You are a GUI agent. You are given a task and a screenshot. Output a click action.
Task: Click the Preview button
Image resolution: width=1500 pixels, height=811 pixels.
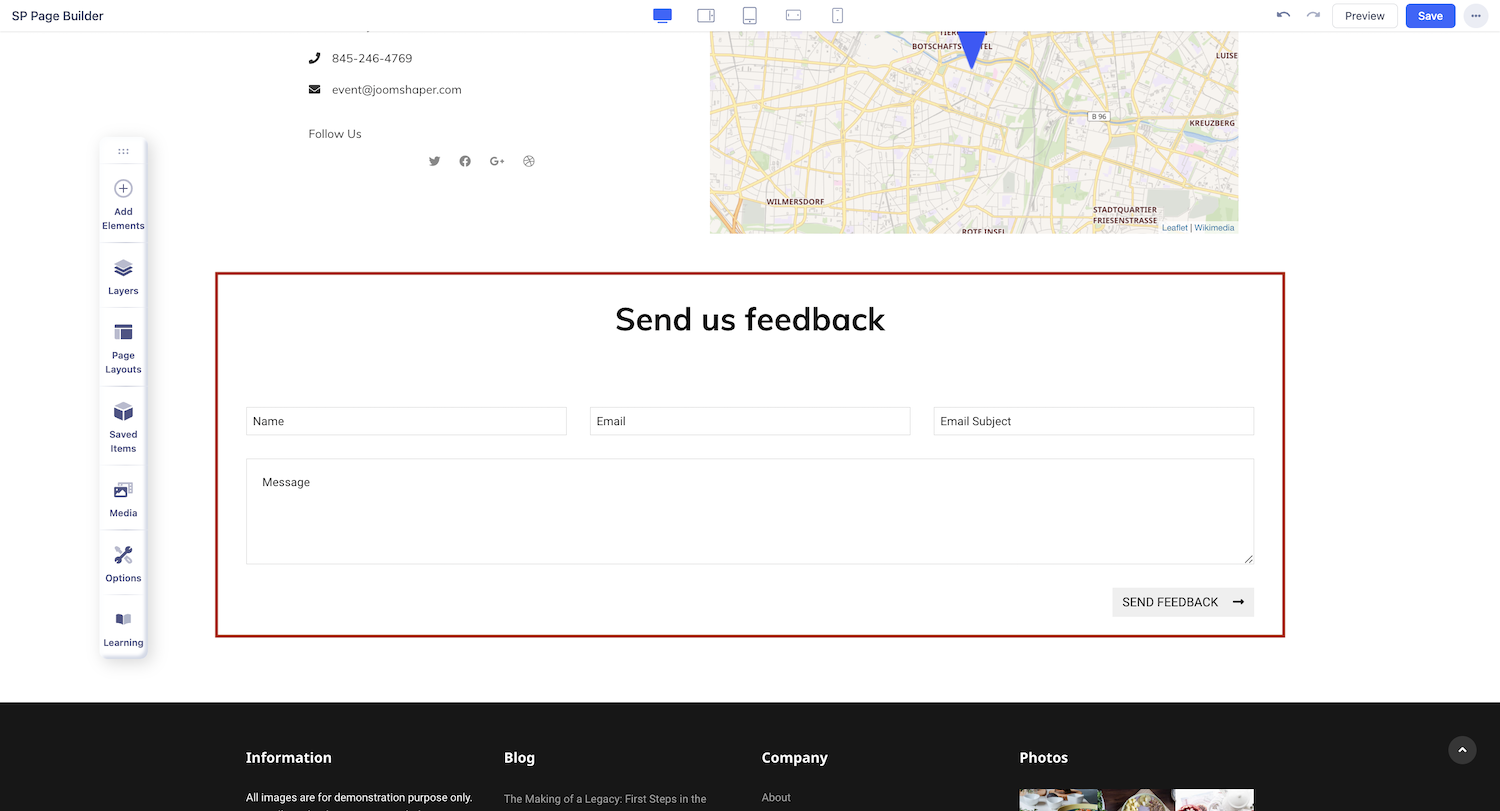click(1364, 16)
